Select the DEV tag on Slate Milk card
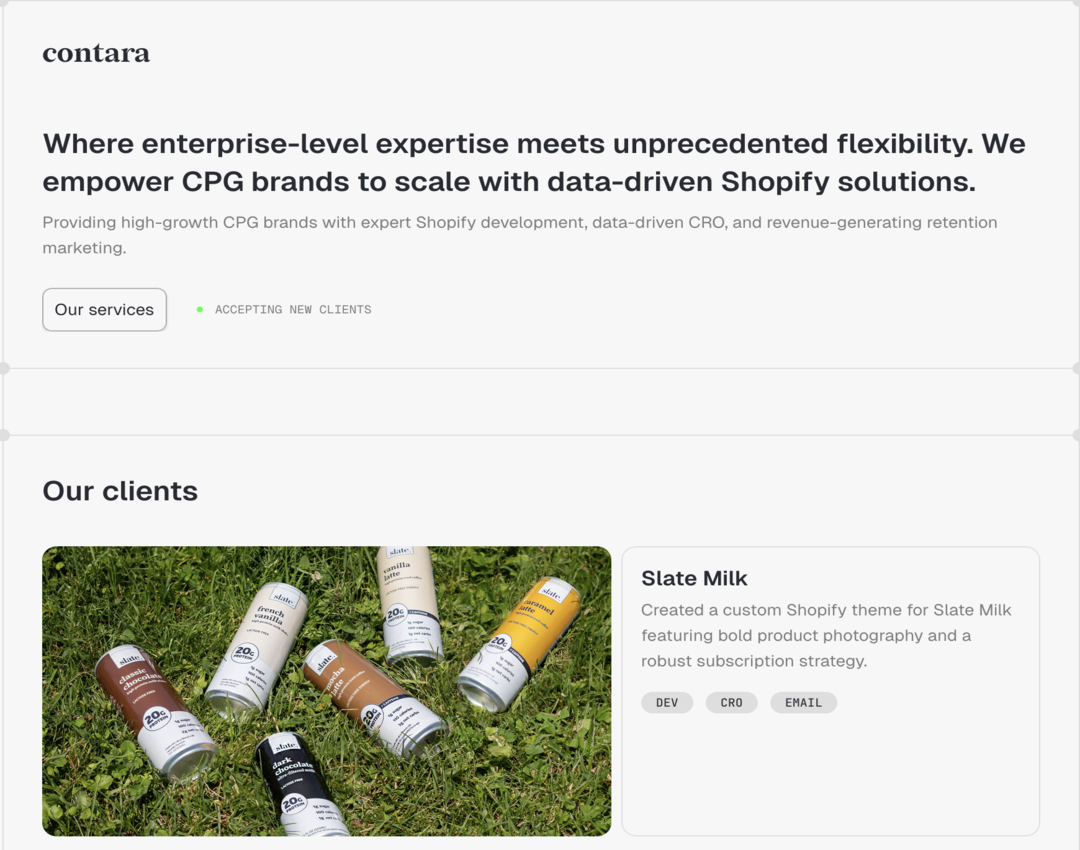This screenshot has width=1080, height=850. 666,702
